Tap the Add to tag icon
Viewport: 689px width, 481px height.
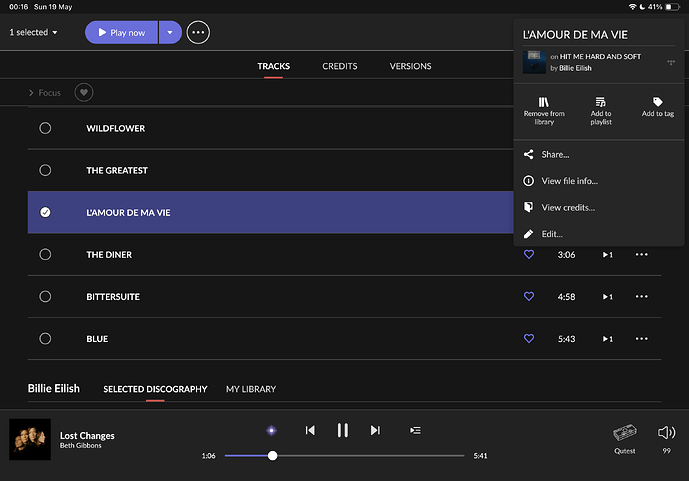[x=658, y=102]
